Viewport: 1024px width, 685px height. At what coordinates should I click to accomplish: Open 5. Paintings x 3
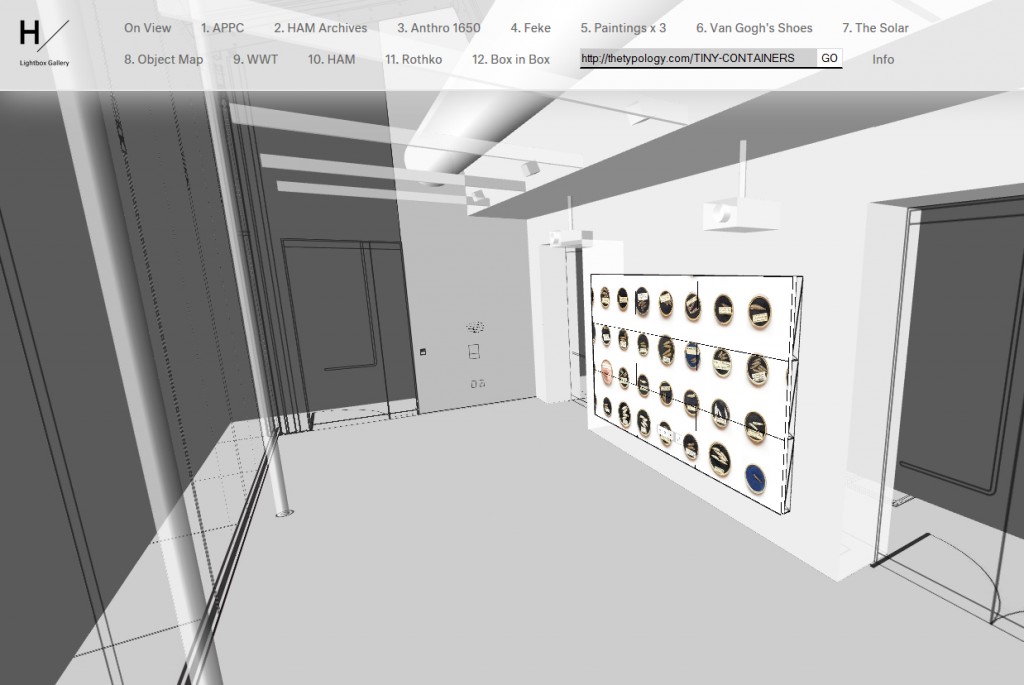[623, 28]
